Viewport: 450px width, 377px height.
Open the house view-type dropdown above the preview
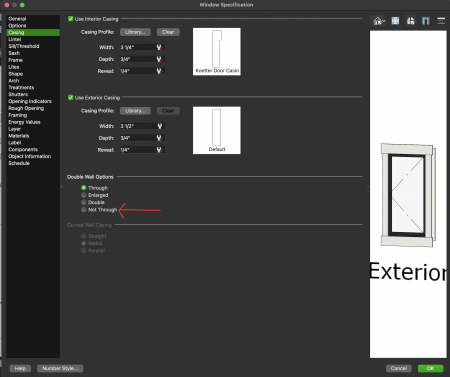[379, 21]
